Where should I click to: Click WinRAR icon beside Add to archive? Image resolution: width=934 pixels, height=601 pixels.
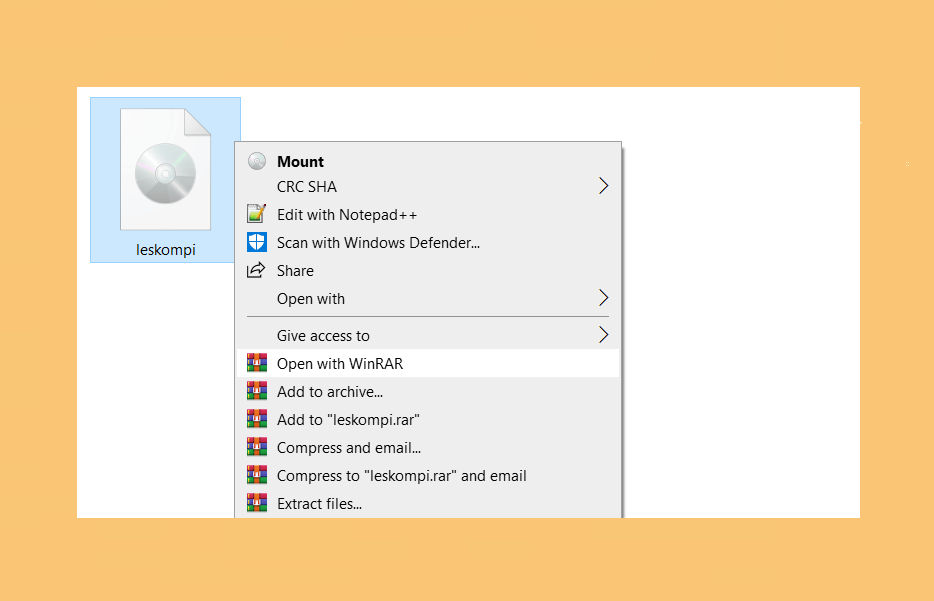pyautogui.click(x=257, y=391)
